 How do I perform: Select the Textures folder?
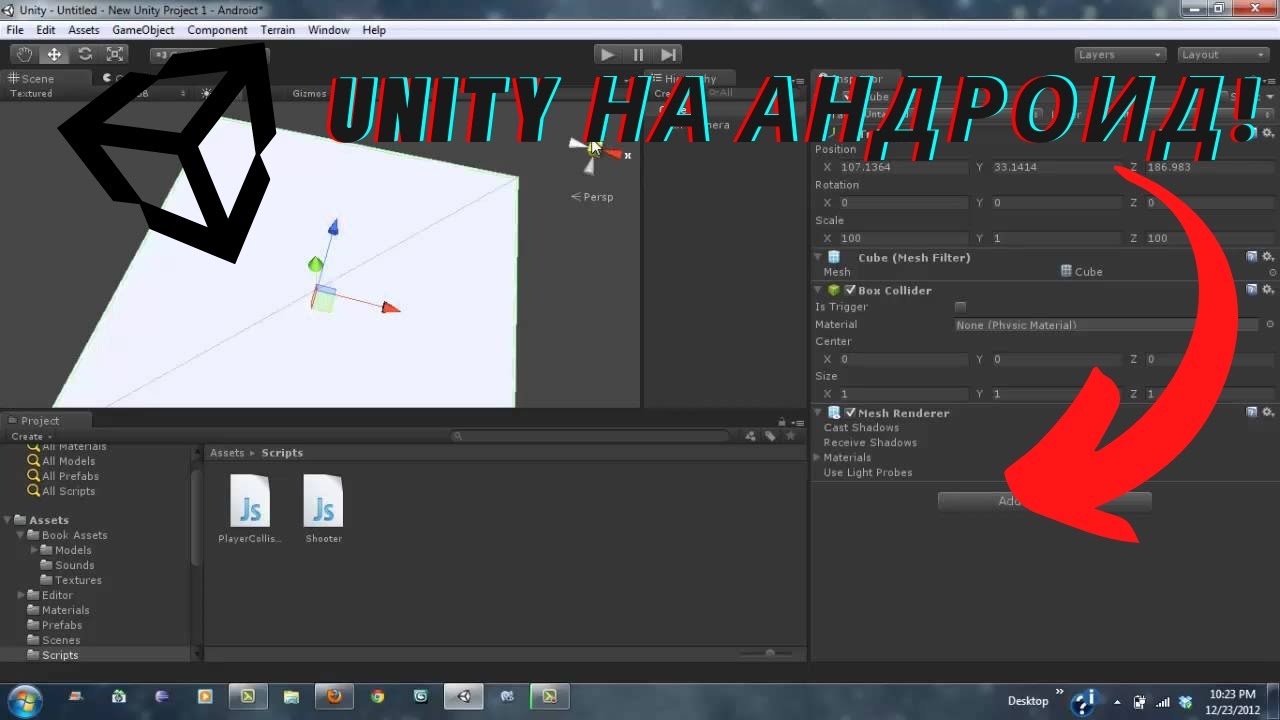[78, 580]
